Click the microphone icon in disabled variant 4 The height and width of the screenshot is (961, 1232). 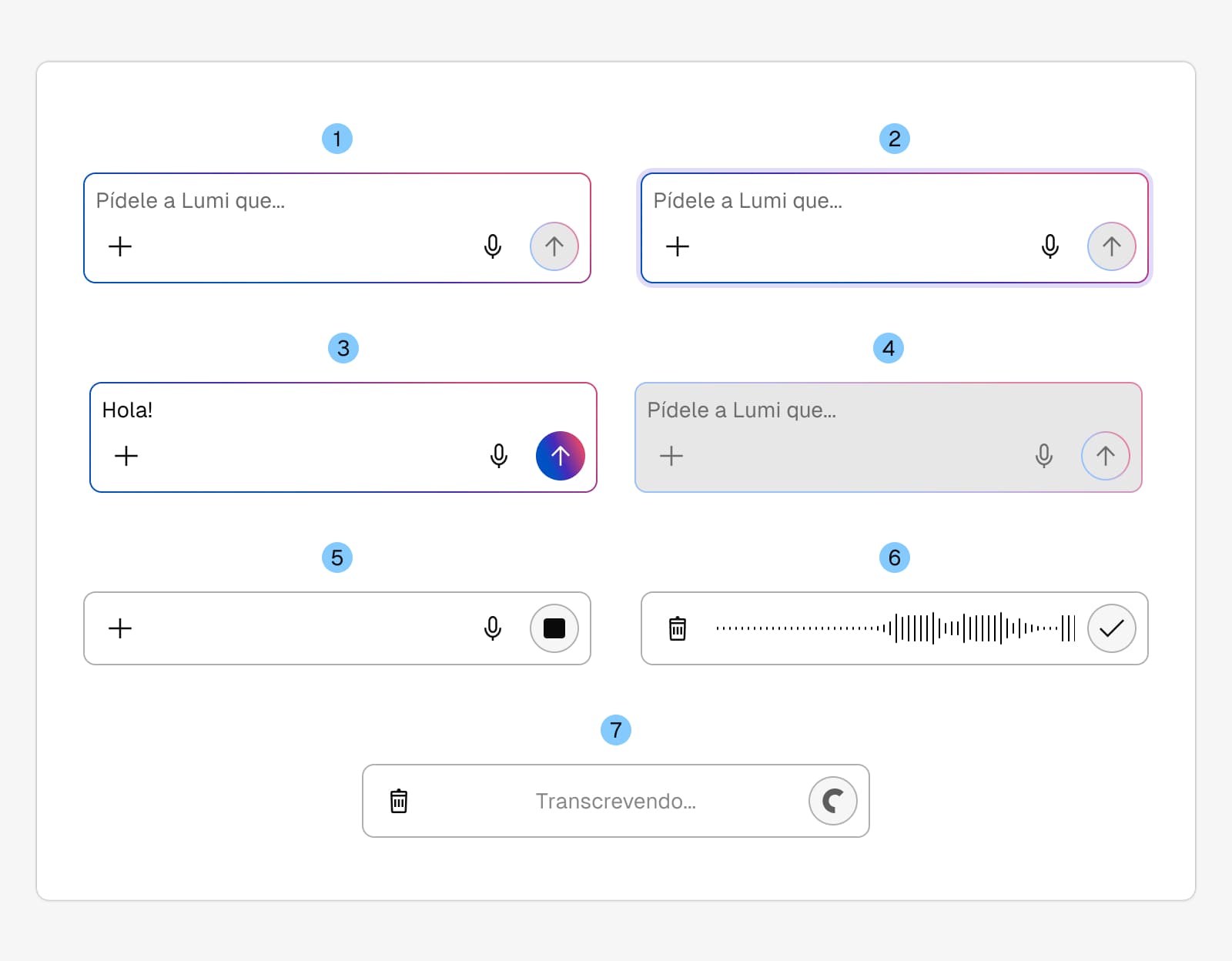pos(1044,456)
